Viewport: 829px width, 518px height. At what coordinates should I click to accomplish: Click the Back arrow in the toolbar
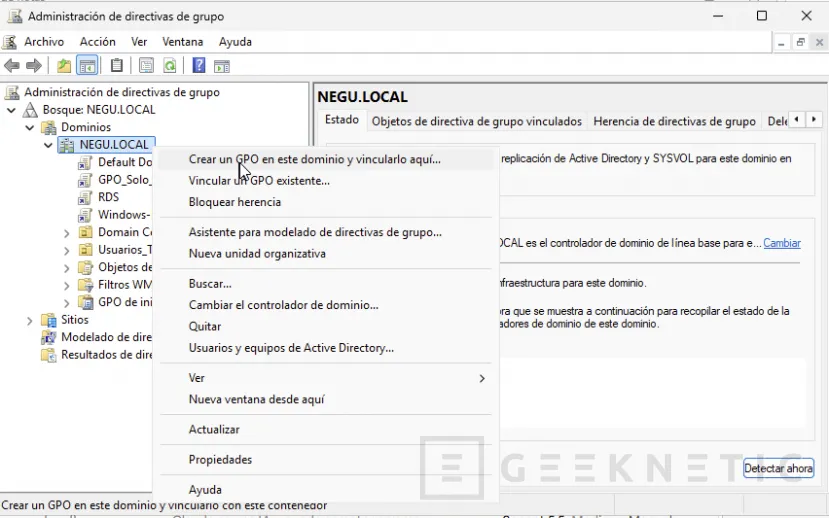[x=12, y=66]
